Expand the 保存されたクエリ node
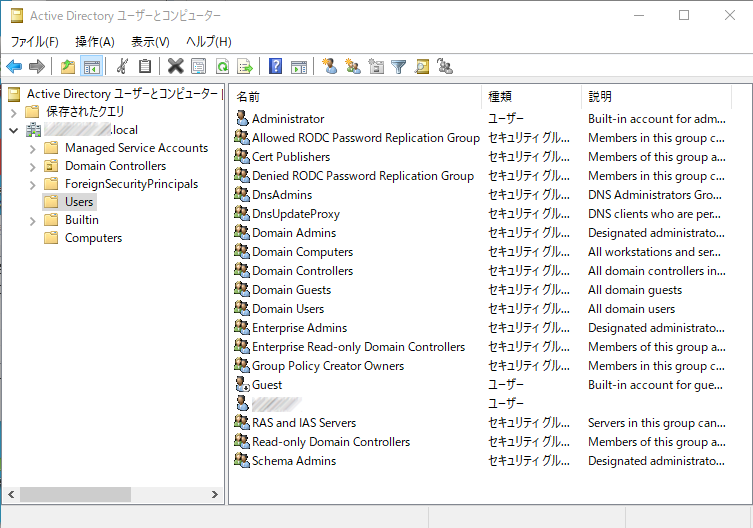Viewport: 753px width, 528px height. [x=13, y=113]
